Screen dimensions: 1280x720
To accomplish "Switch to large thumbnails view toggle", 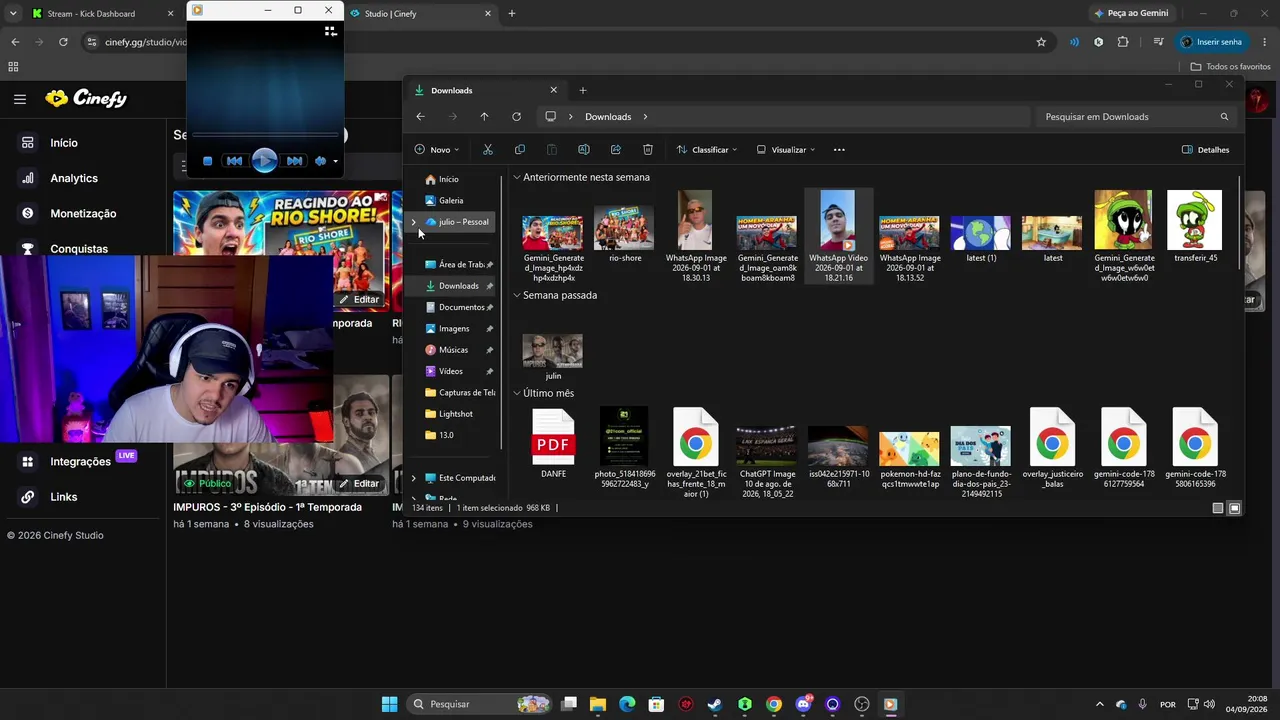I will pos(1234,508).
